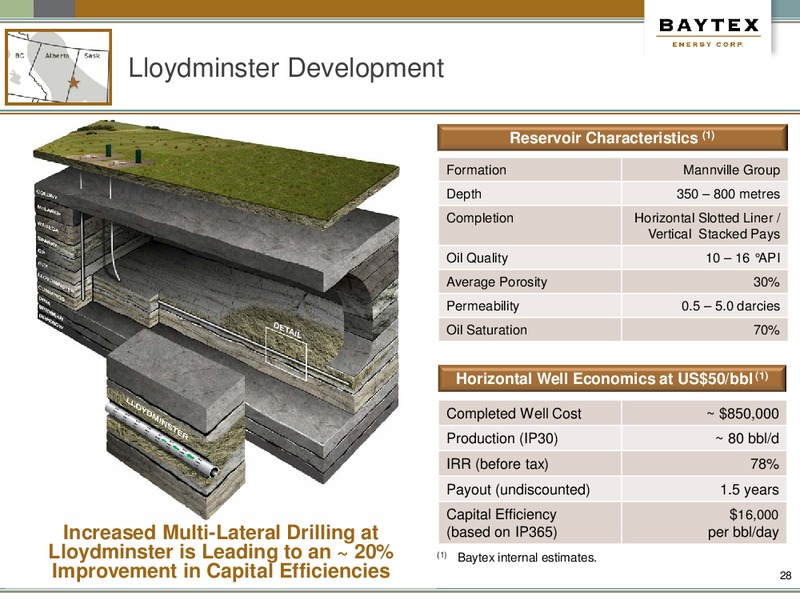Image resolution: width=800 pixels, height=600 pixels.
Task: Click the Baytex Energy Corp logo
Action: tap(708, 32)
